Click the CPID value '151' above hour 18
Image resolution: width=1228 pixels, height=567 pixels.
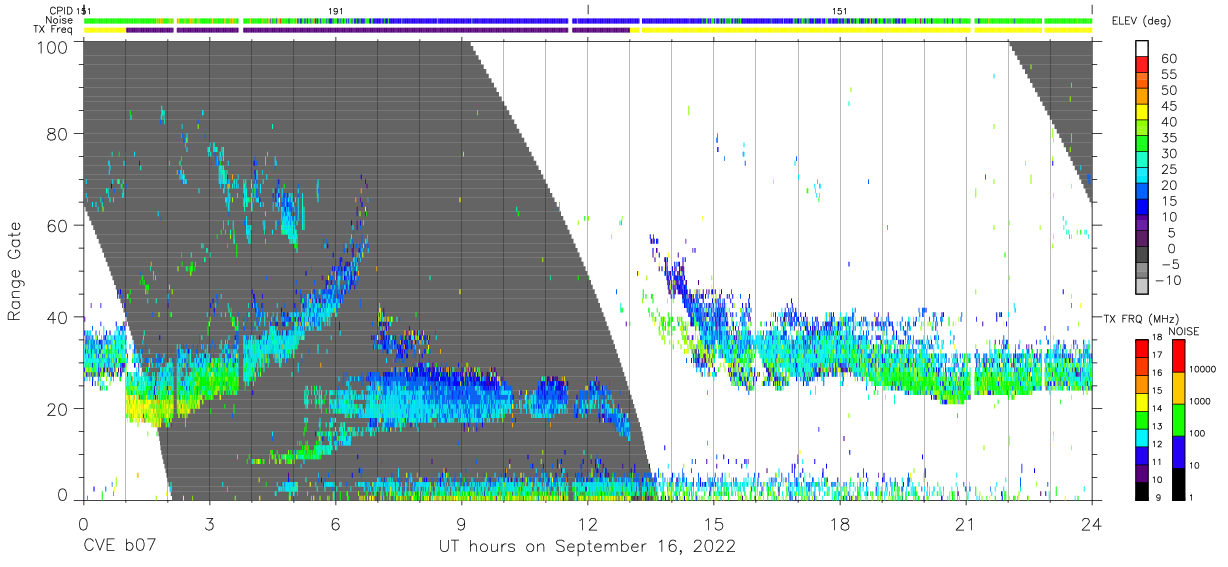tap(840, 10)
